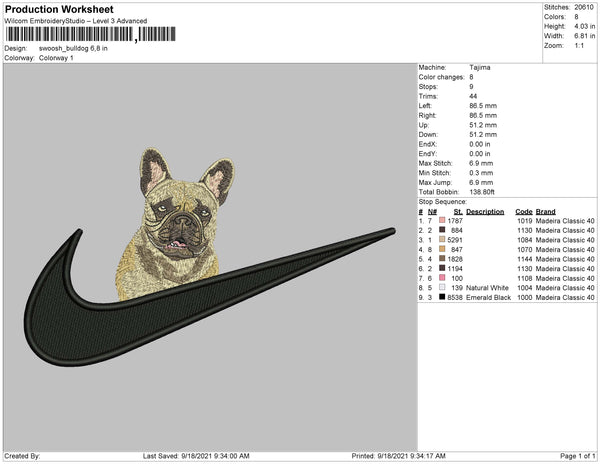Screen dimensions: 600x464
Task: Click the barcode below the software name
Action: [91, 34]
